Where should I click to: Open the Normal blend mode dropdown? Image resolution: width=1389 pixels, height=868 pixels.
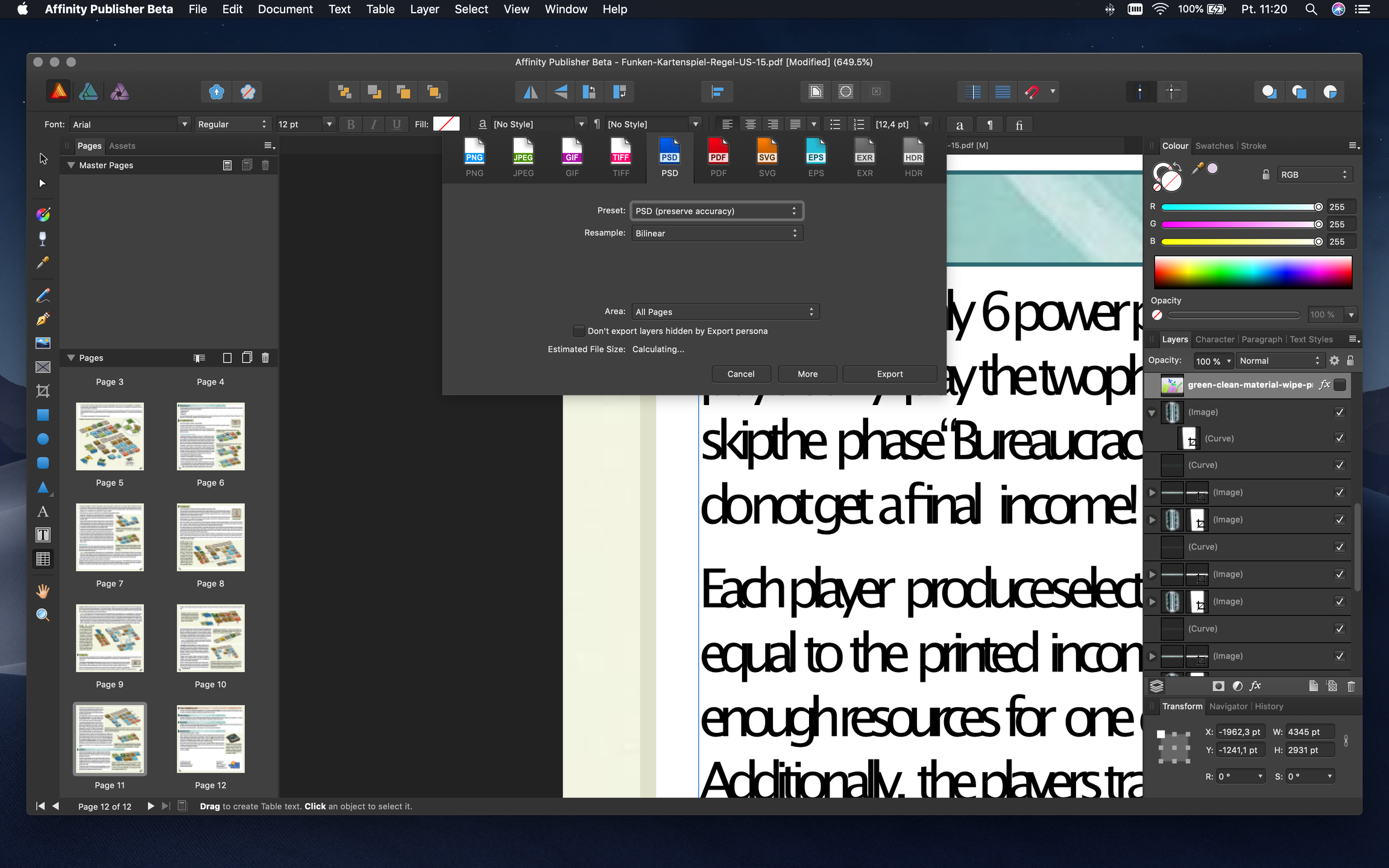(x=1280, y=360)
